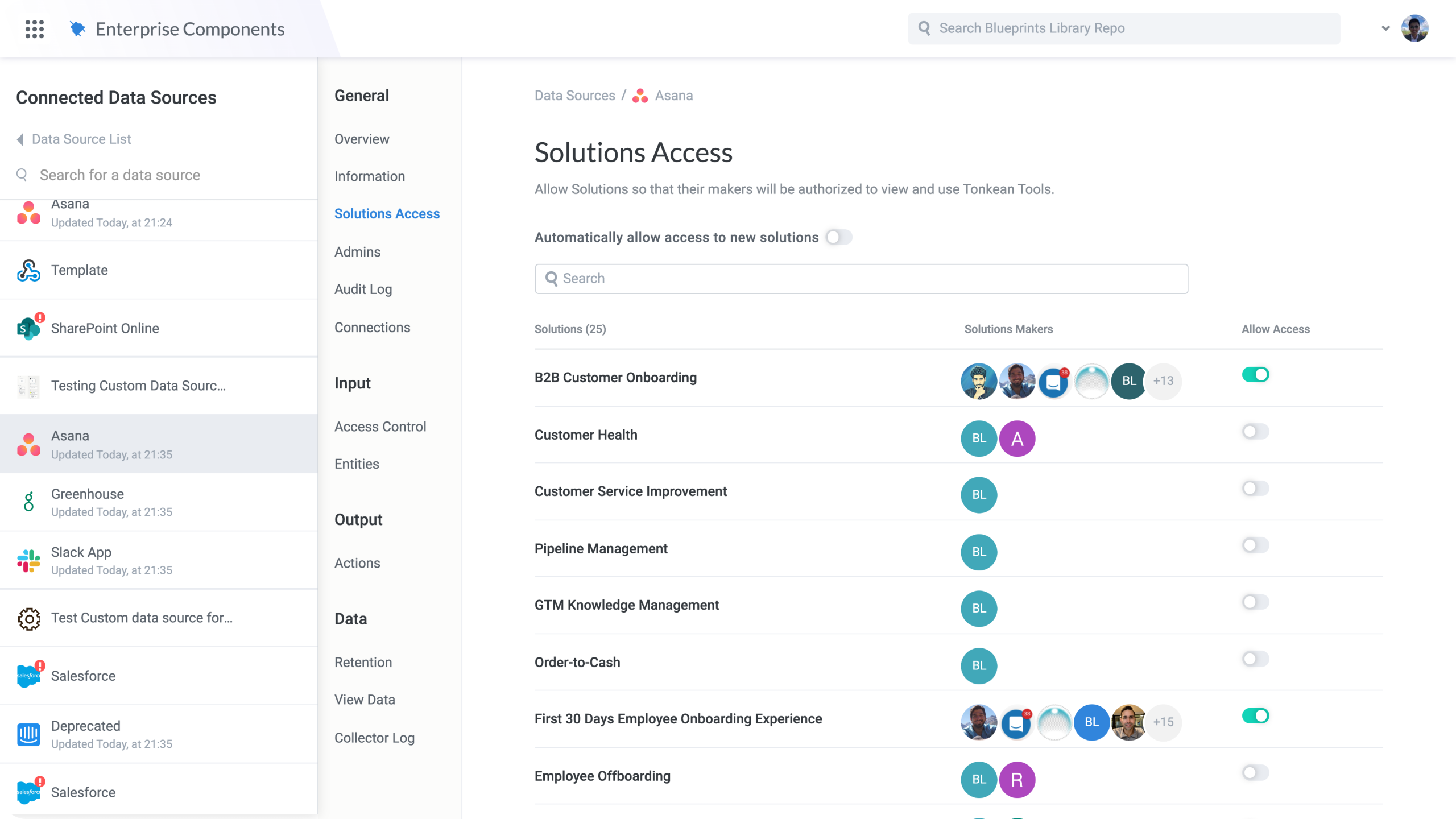Image resolution: width=1456 pixels, height=819 pixels.
Task: Click the Deprecated data source icon
Action: point(28,734)
